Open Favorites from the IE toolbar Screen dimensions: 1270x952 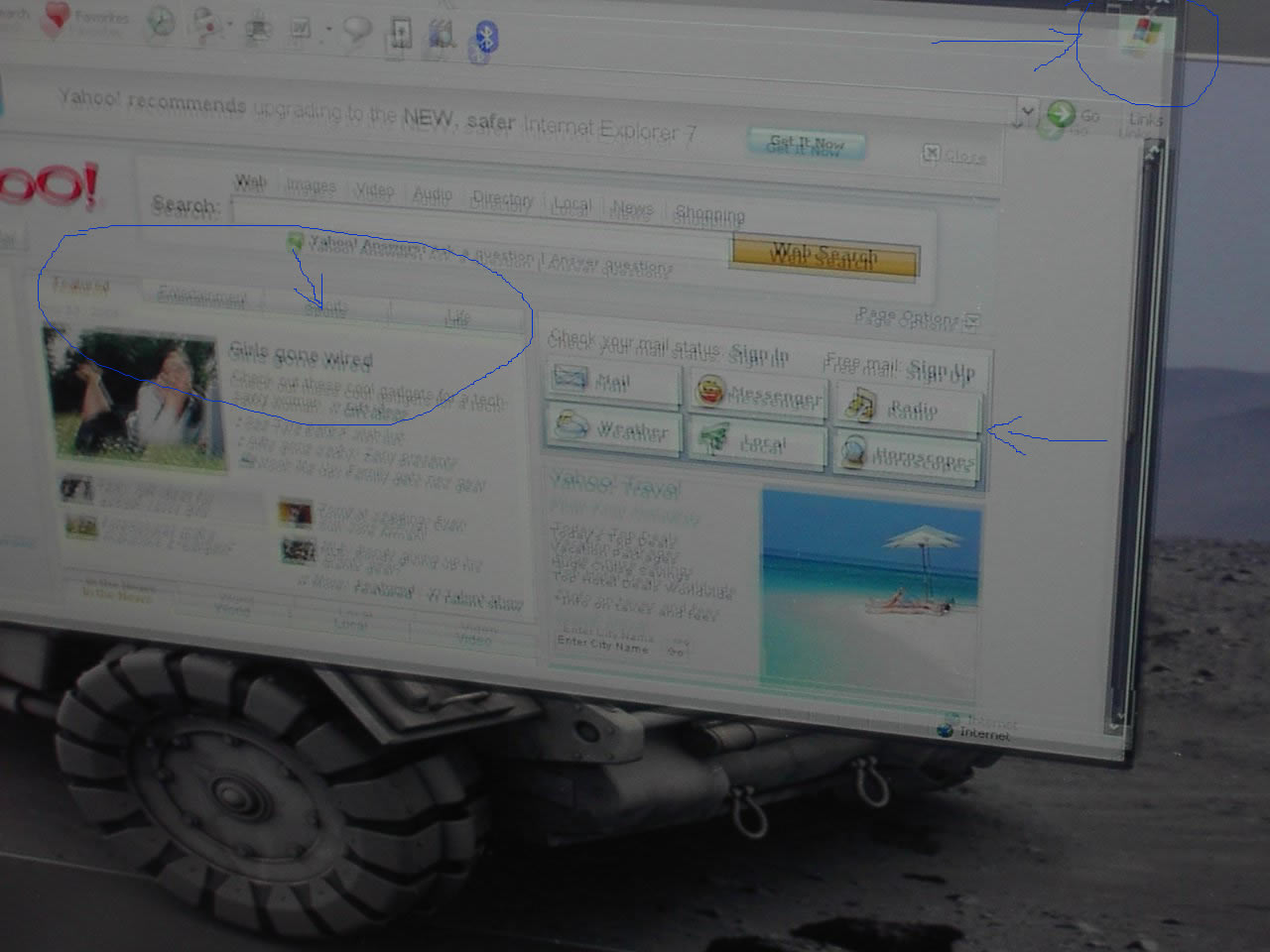84,19
